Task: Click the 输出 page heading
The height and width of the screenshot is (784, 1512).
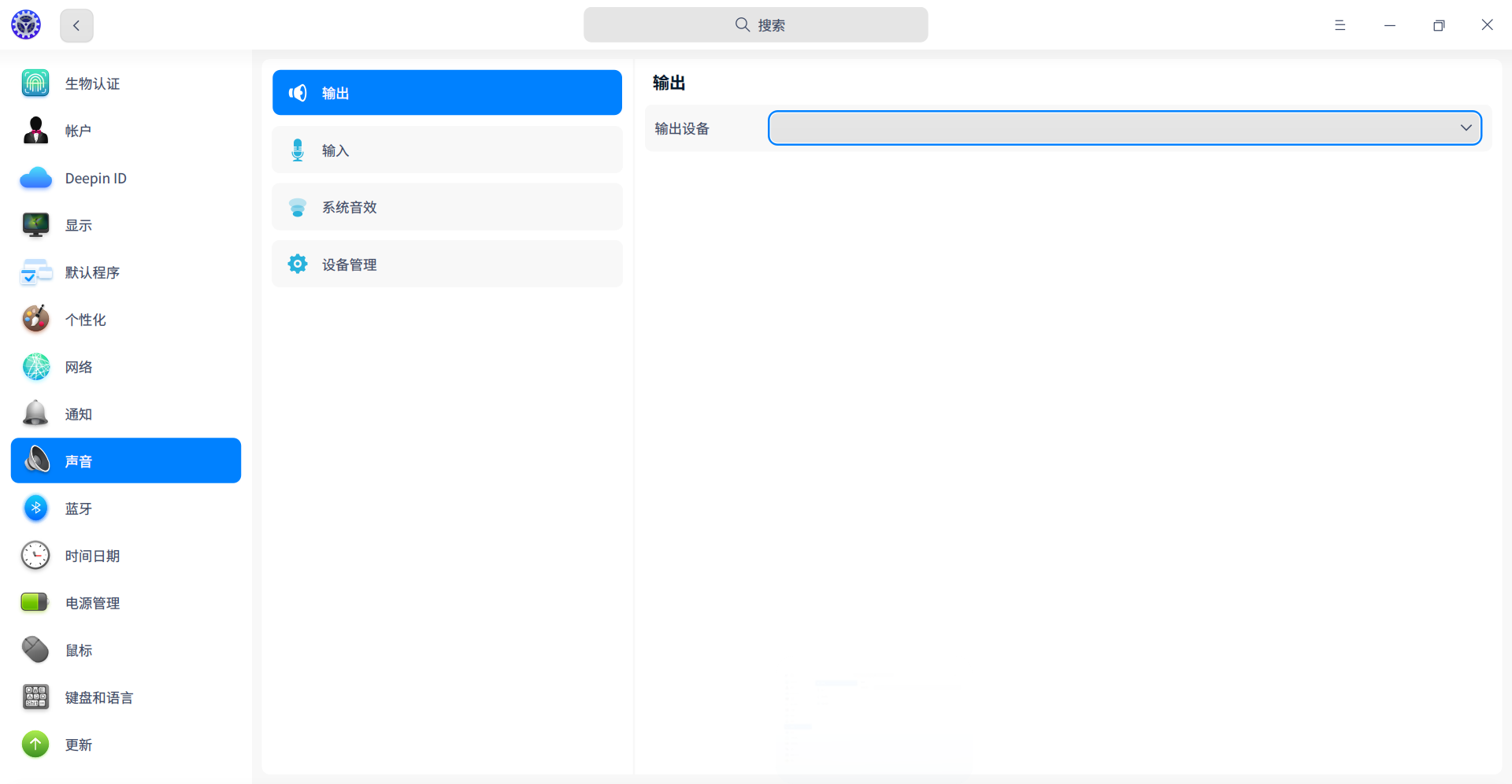Action: (x=669, y=83)
